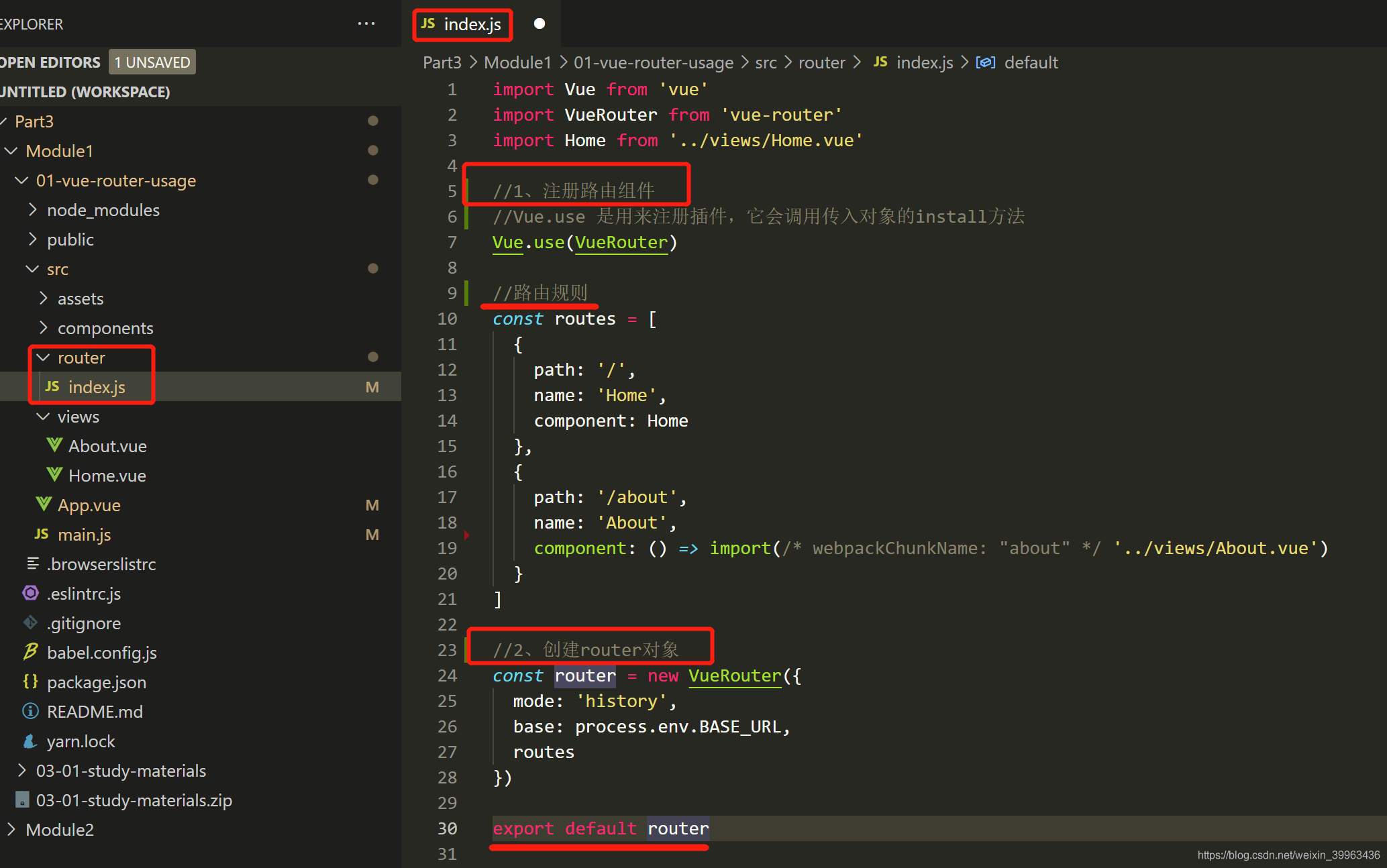Click the 1 UNSAVED badge
The height and width of the screenshot is (868, 1387).
(x=152, y=62)
